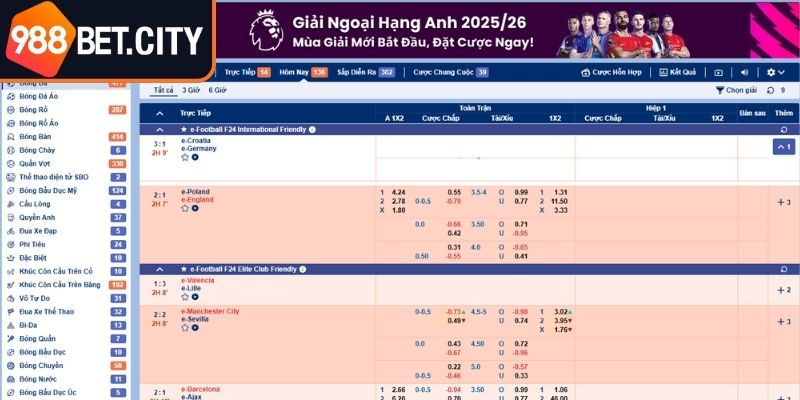Click the Bóng Bầu Dục Mỹ icon

click(x=10, y=191)
